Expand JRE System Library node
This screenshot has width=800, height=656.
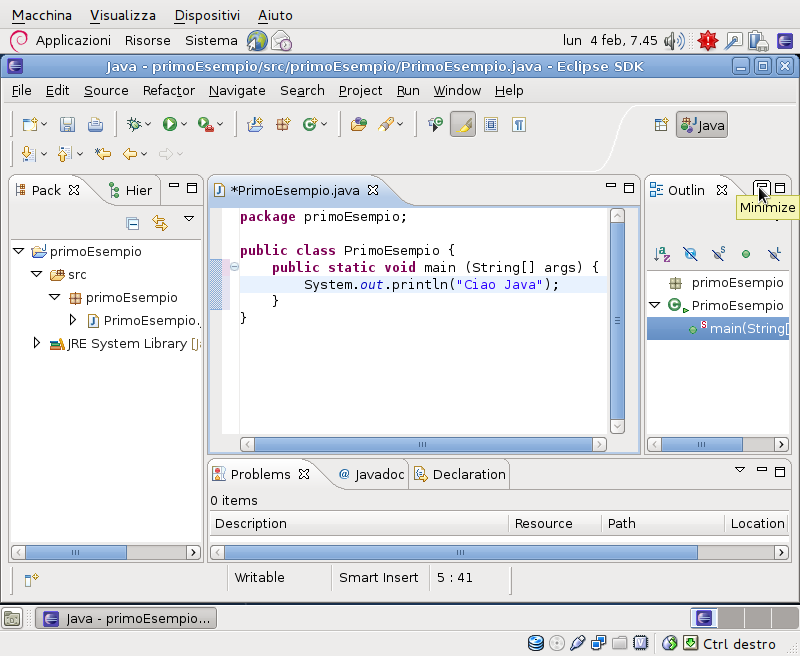point(36,343)
